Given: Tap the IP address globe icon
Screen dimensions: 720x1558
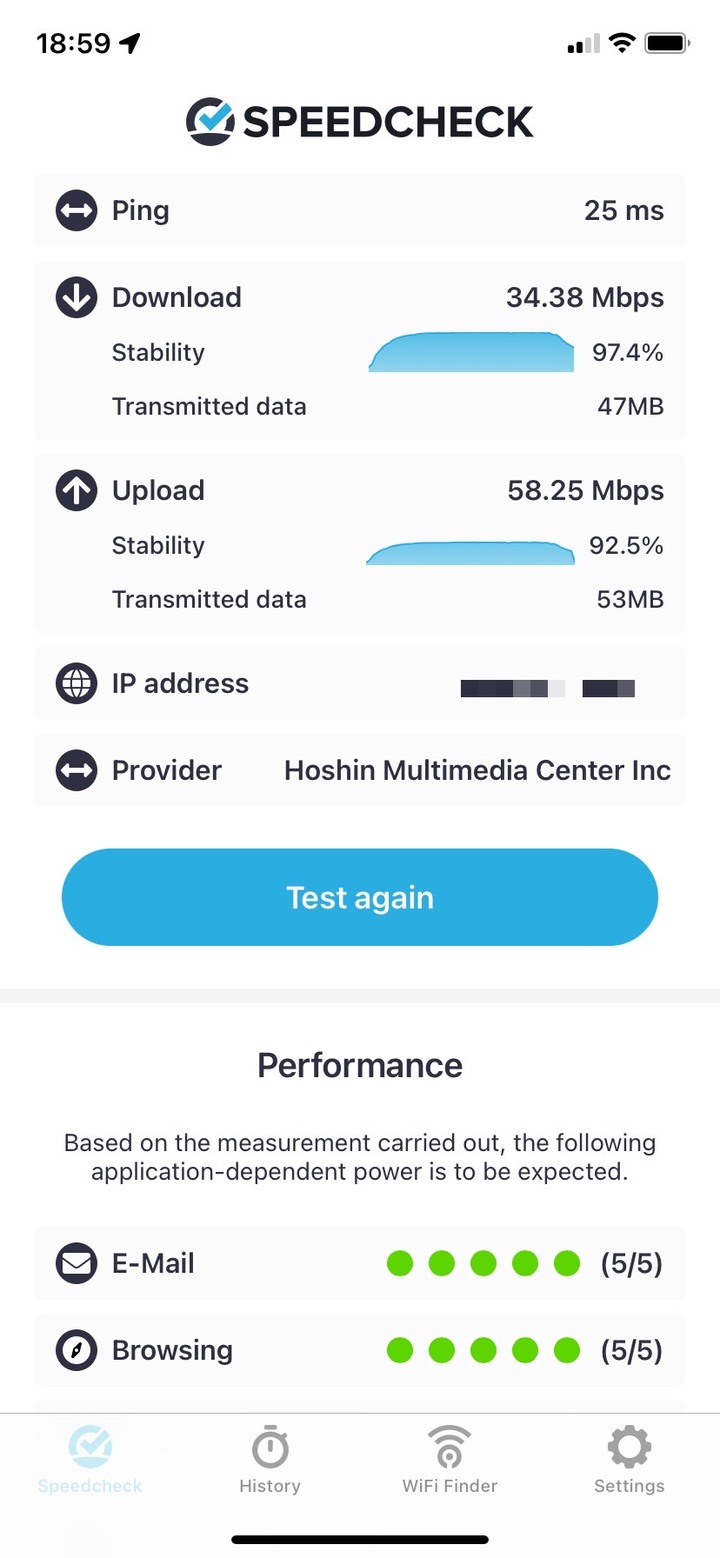Looking at the screenshot, I should pos(76,684).
